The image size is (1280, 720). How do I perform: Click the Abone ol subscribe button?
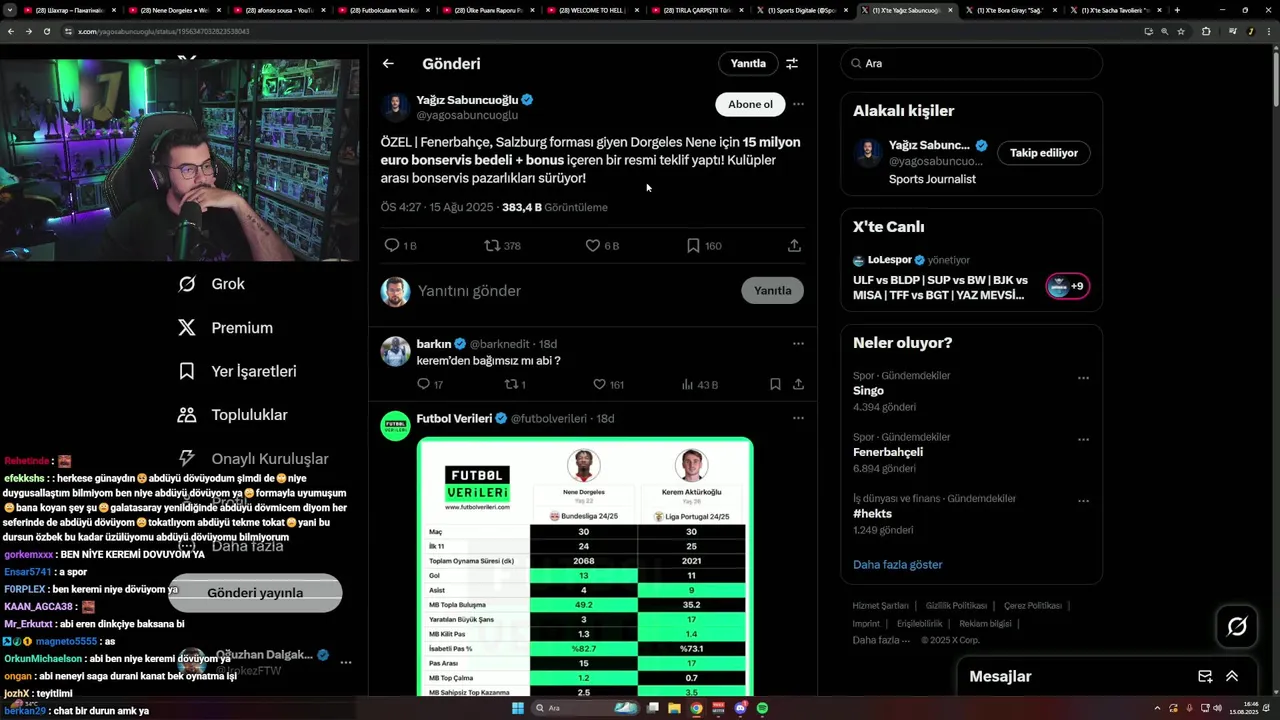point(750,104)
